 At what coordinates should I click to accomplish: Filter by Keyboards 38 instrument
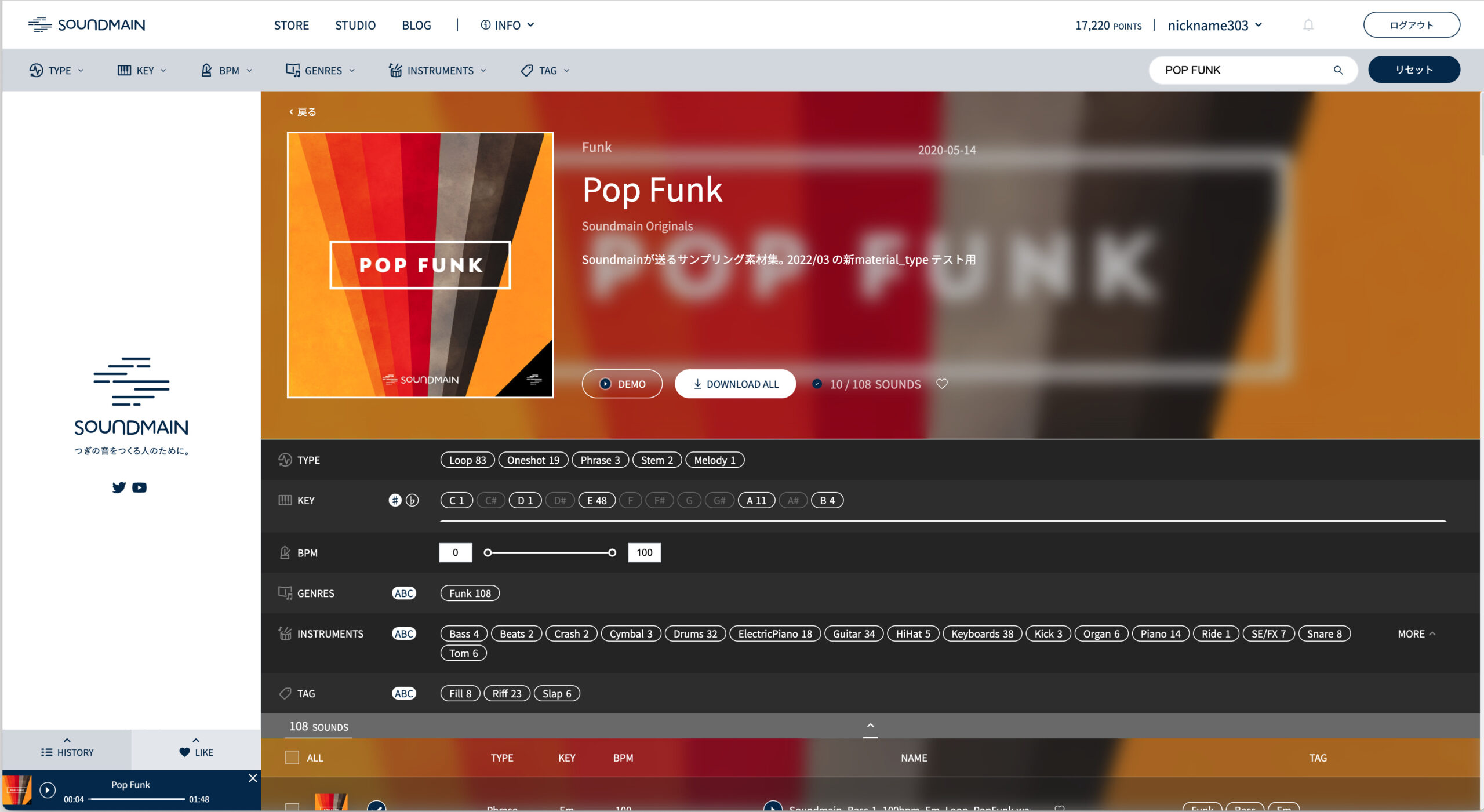click(982, 633)
